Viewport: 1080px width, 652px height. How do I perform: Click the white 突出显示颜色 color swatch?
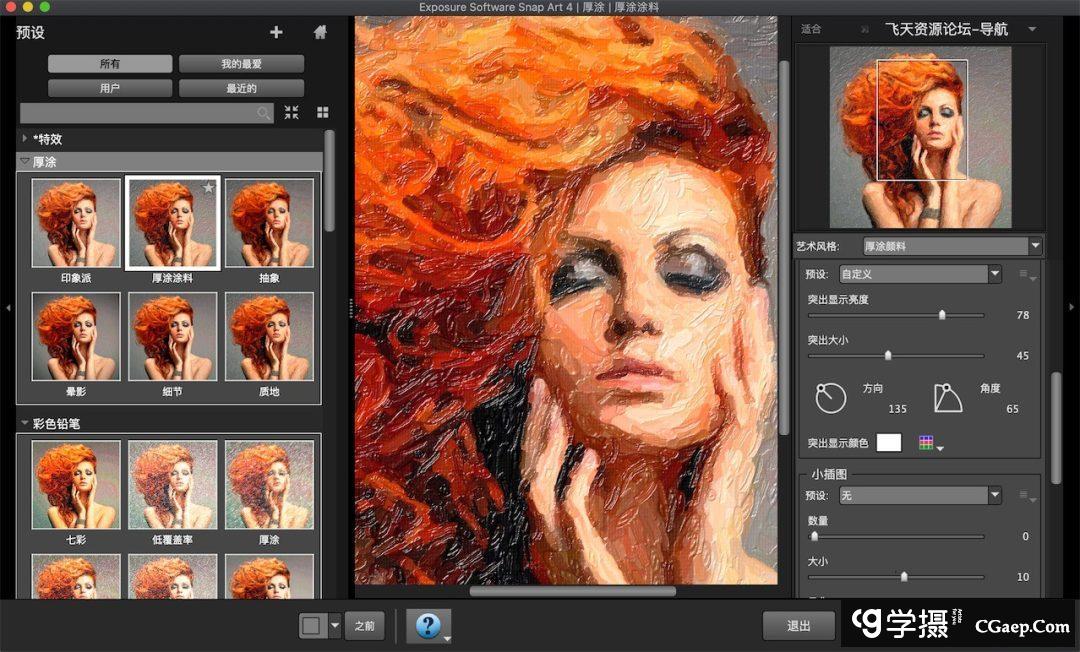888,443
